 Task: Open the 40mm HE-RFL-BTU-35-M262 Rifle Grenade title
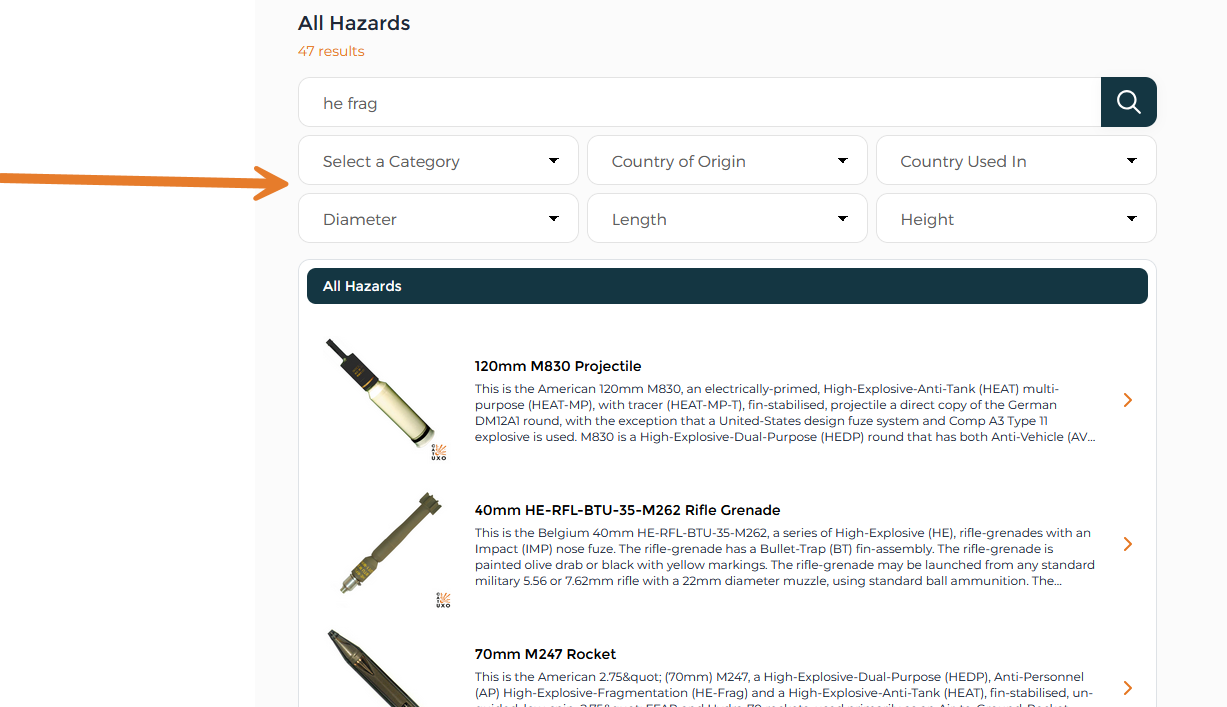pyautogui.click(x=627, y=510)
